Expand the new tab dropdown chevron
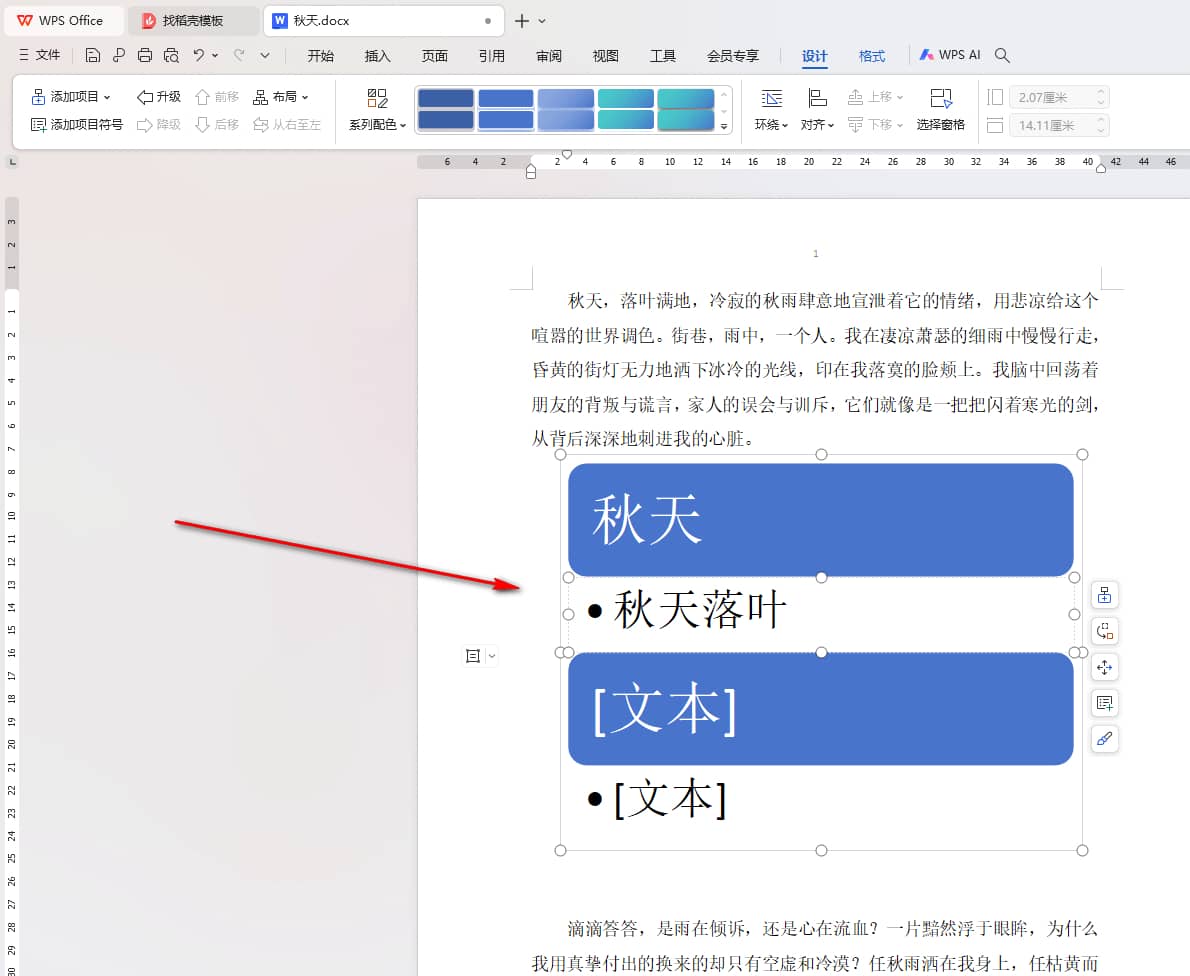The height and width of the screenshot is (976, 1190). click(542, 21)
